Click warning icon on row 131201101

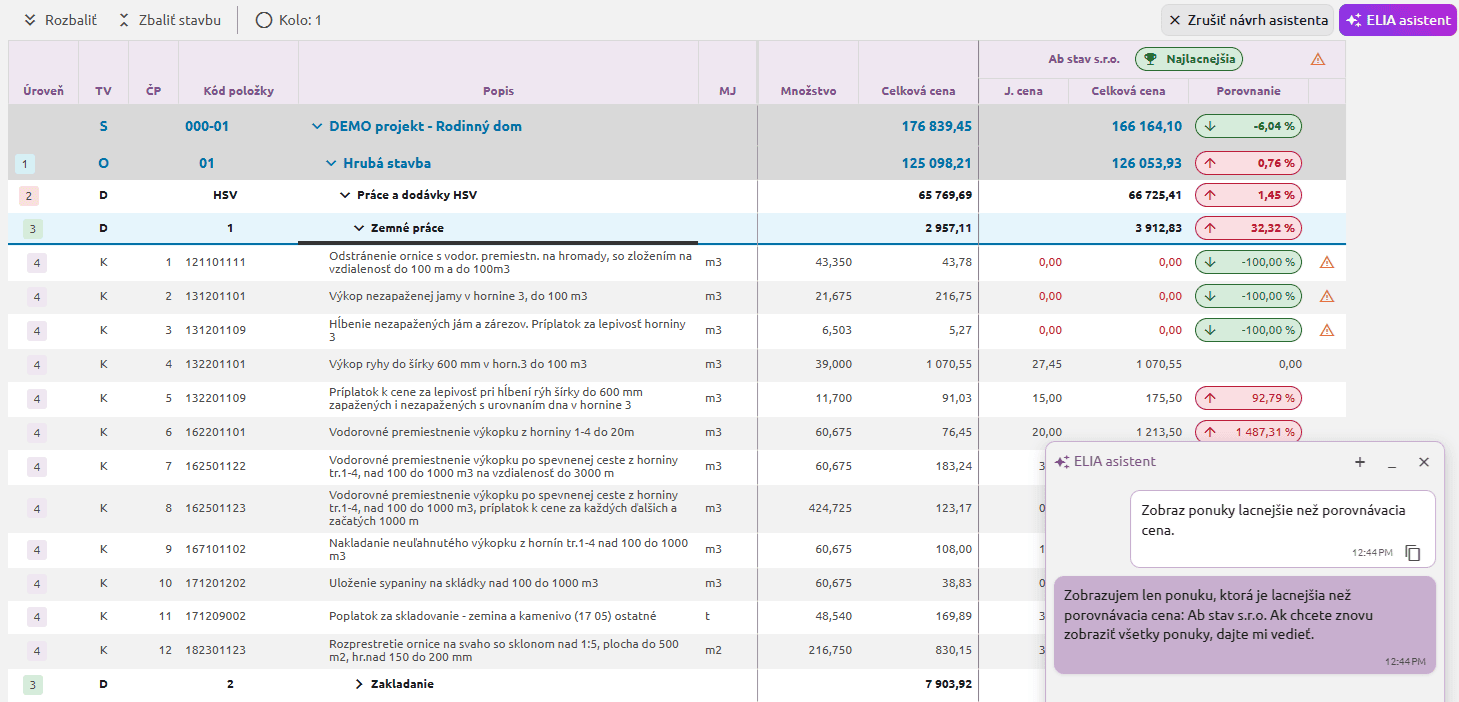pyautogui.click(x=1327, y=296)
